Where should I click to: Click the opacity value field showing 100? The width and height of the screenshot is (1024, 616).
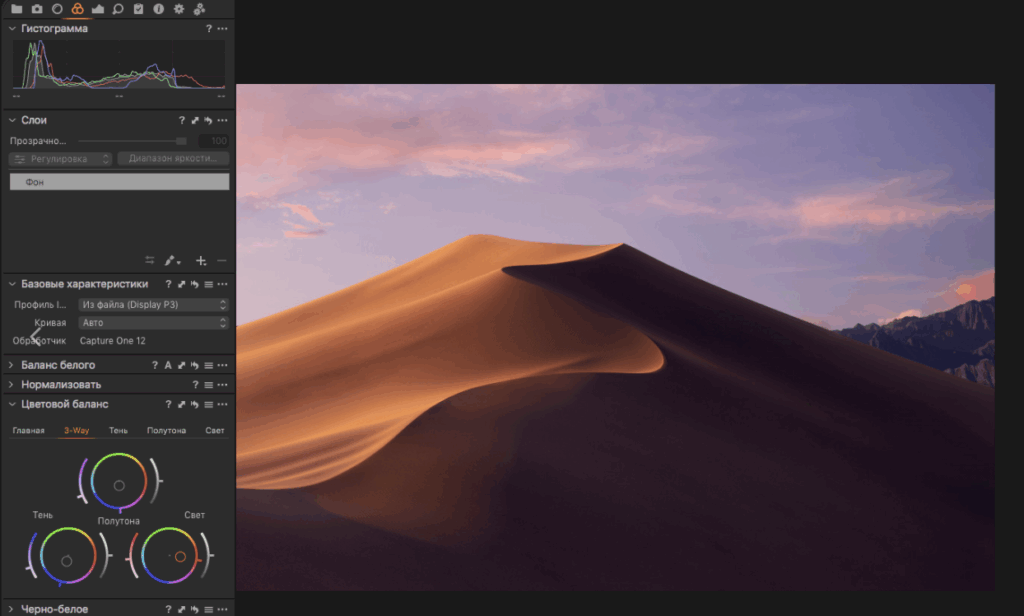213,141
